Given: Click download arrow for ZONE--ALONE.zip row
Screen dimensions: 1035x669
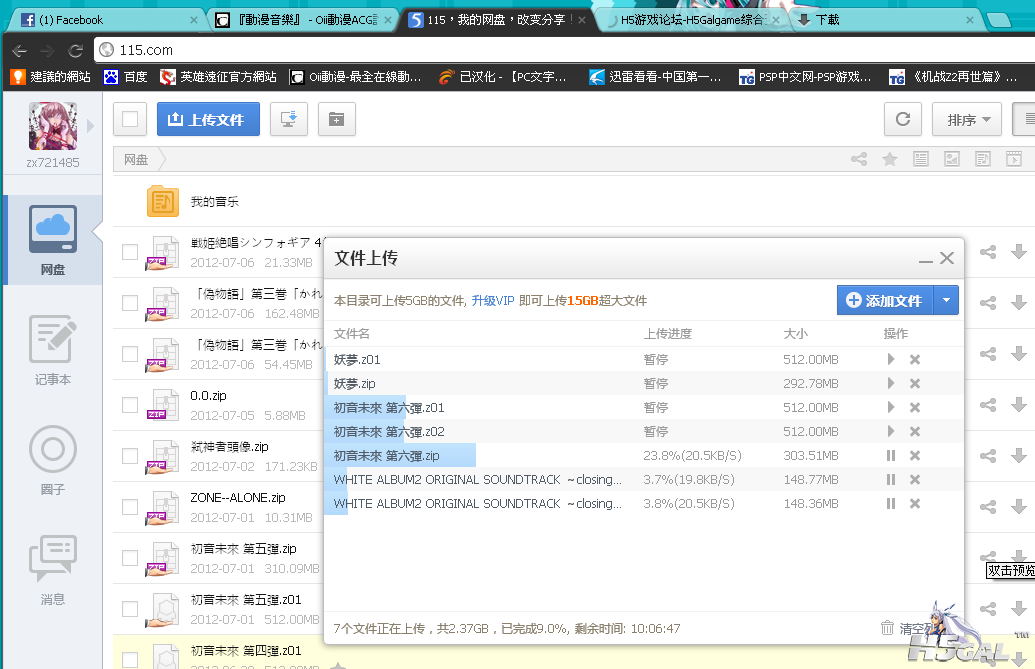Looking at the screenshot, I should [1018, 506].
